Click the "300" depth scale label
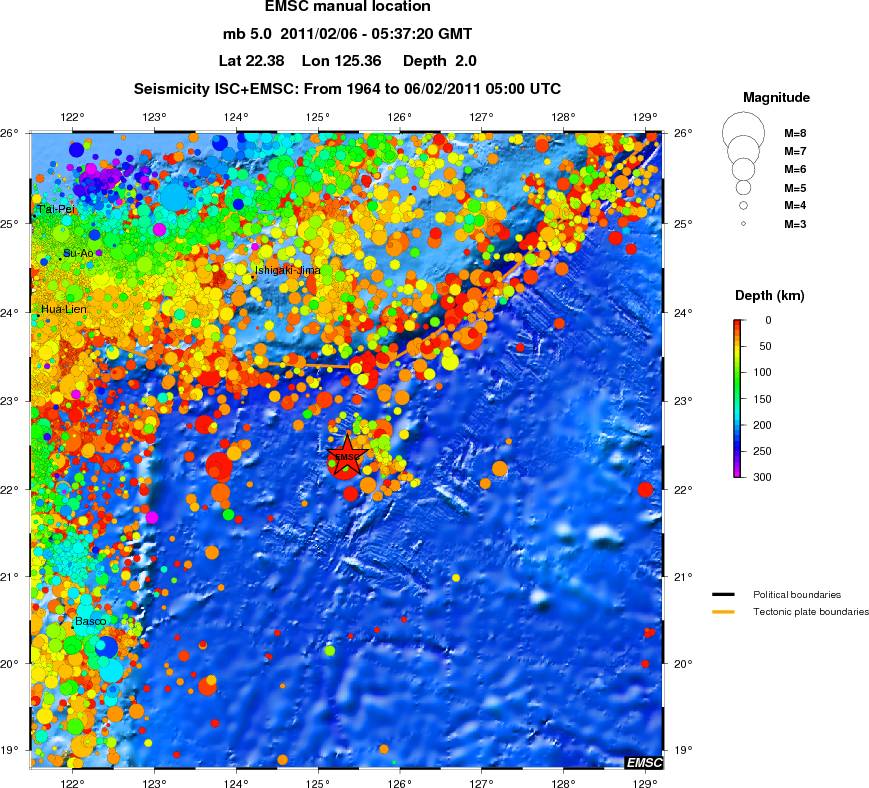Screen dimensions: 869x788 (762, 477)
